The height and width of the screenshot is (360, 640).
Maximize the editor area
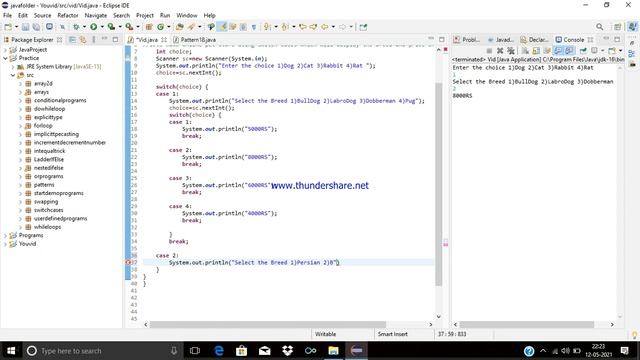pyautogui.click(x=442, y=39)
